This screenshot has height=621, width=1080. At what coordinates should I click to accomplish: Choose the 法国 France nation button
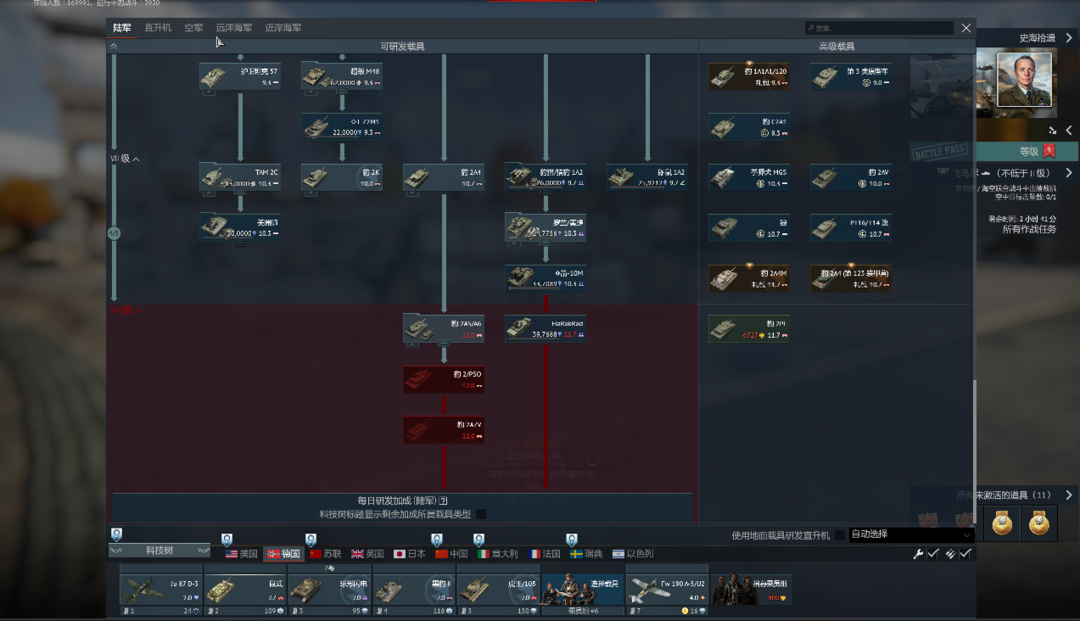point(544,554)
